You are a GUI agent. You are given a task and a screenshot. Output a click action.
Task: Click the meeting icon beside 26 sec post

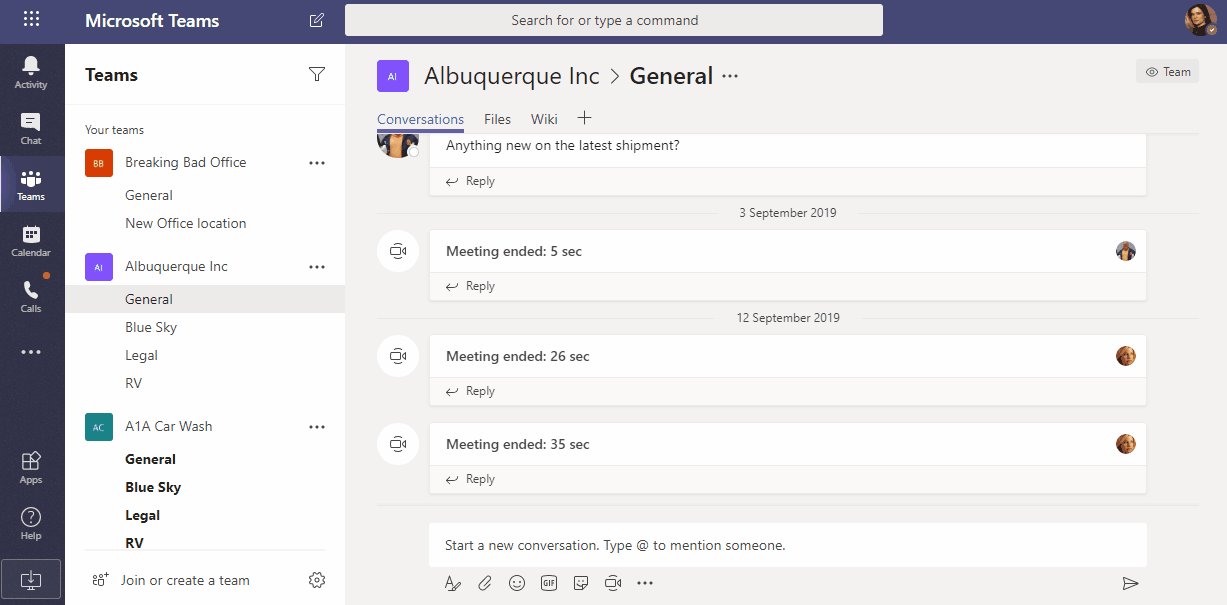click(397, 356)
